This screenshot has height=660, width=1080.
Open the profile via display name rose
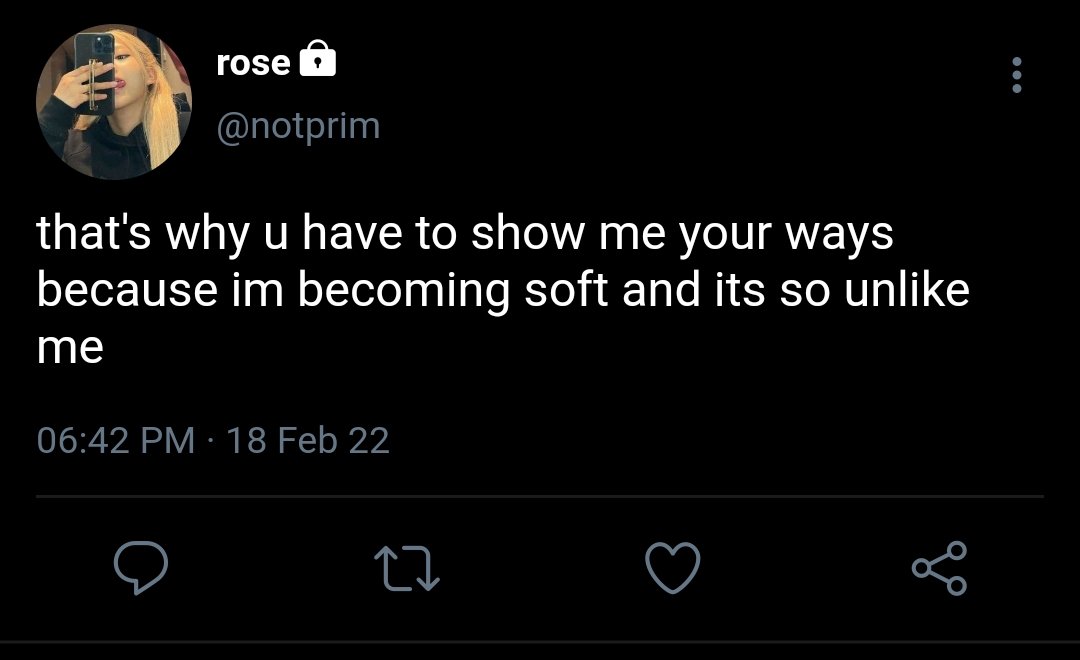(x=253, y=63)
